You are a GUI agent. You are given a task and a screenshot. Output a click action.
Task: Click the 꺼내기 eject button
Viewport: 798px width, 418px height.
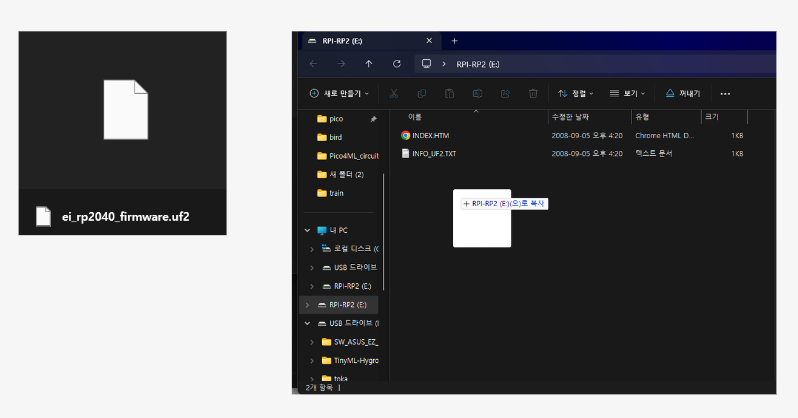point(683,93)
